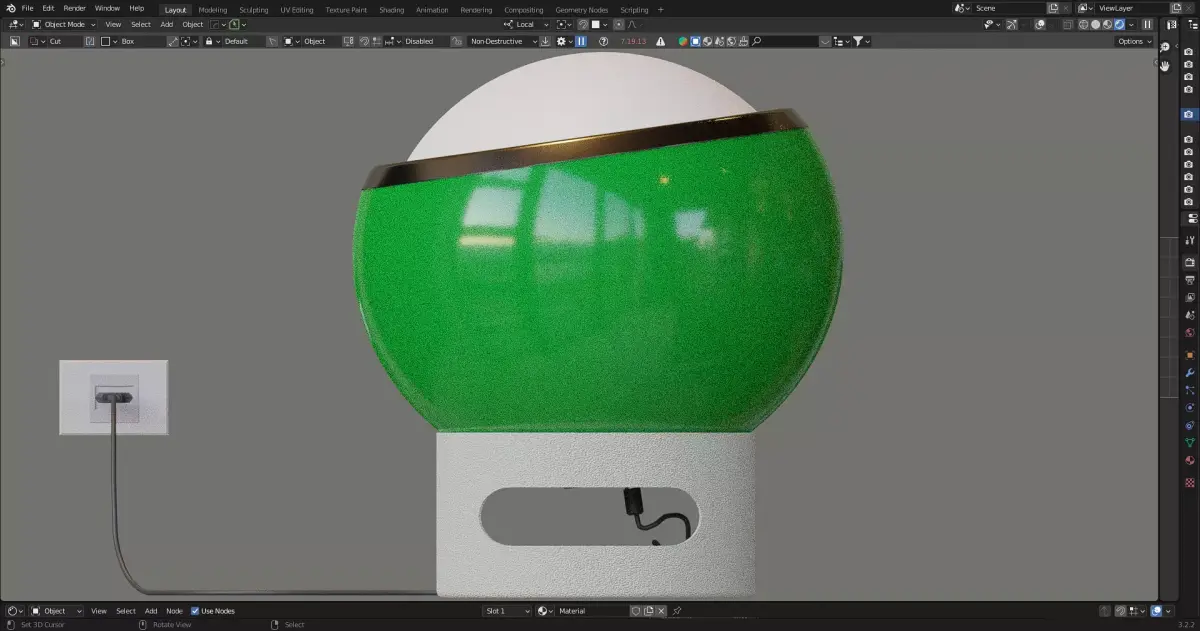1200x631 pixels.
Task: Switch to the Modeling workspace tab
Action: (213, 9)
